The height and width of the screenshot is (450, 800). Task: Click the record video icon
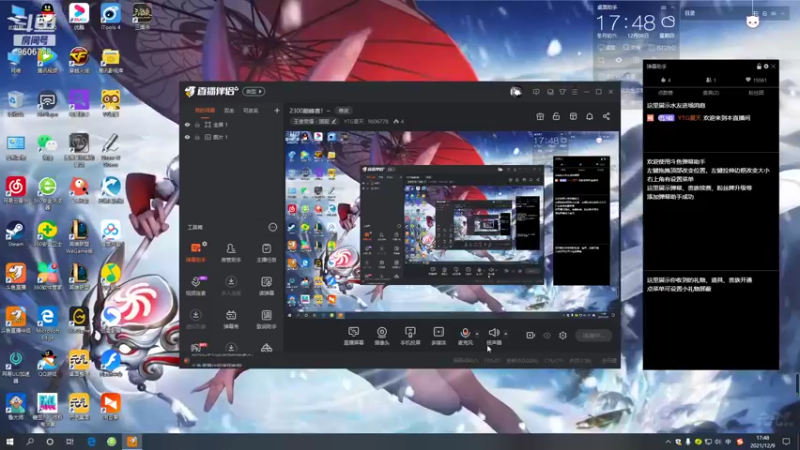(x=531, y=335)
